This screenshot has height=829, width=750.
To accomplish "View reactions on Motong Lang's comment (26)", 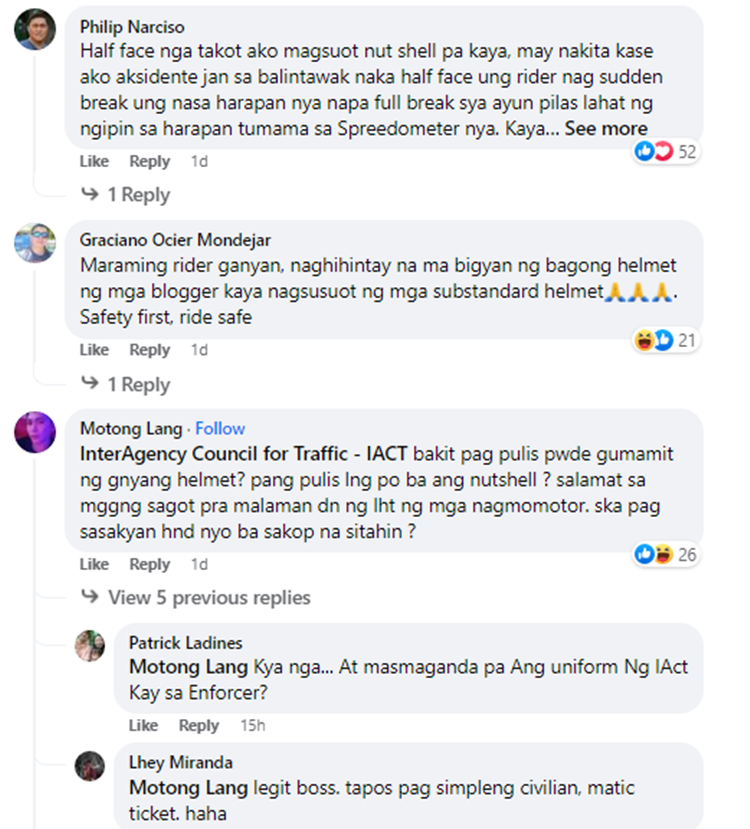I will pyautogui.click(x=666, y=555).
